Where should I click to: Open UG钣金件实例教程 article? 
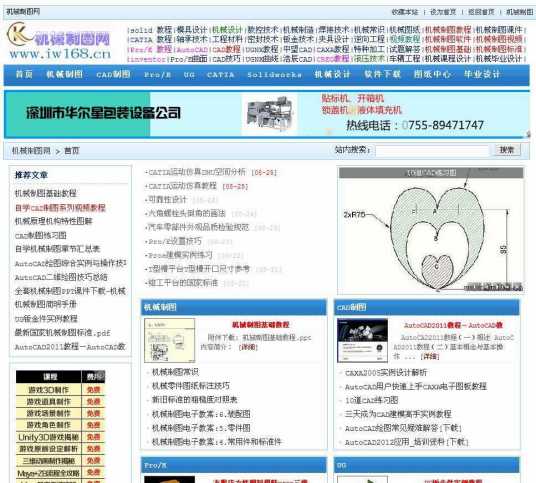coord(46,319)
